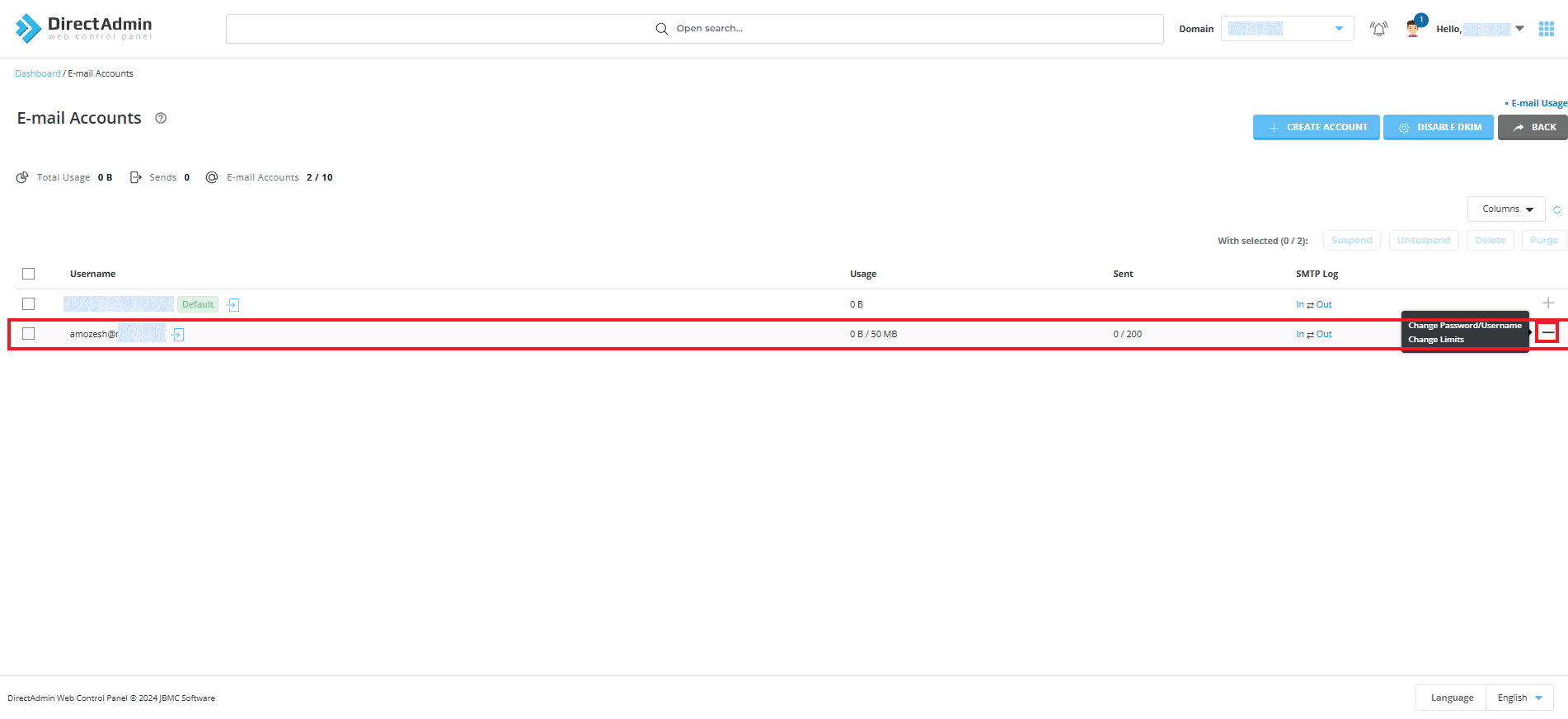This screenshot has width=1568, height=719.
Task: Click the help question mark beside E-mail Accounts
Action: [x=161, y=118]
